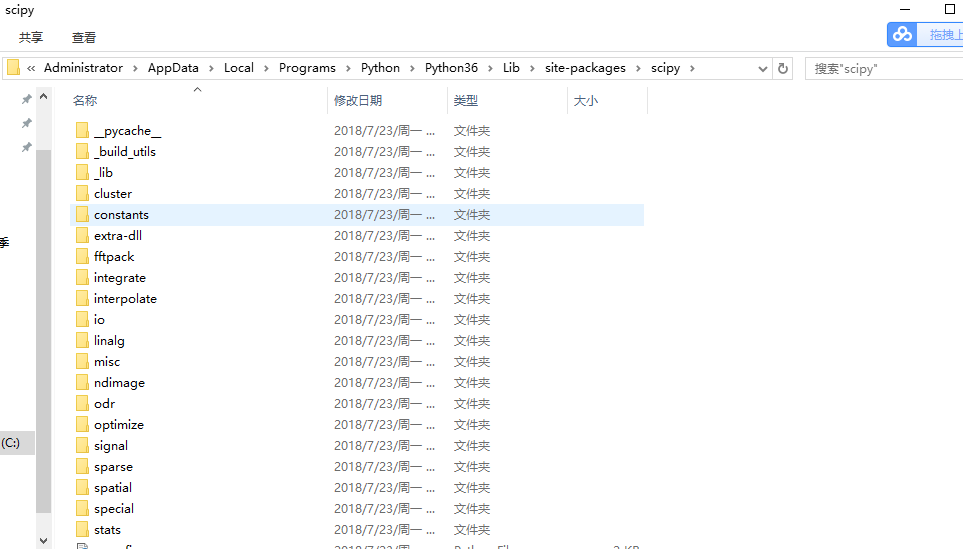This screenshot has height=554, width=963.
Task: Click navigation pane scroll up arrow
Action: [x=43, y=96]
